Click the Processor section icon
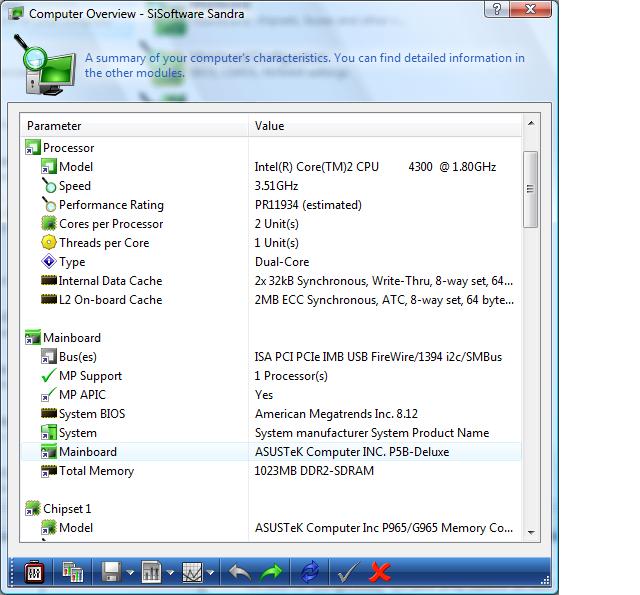 [x=33, y=148]
